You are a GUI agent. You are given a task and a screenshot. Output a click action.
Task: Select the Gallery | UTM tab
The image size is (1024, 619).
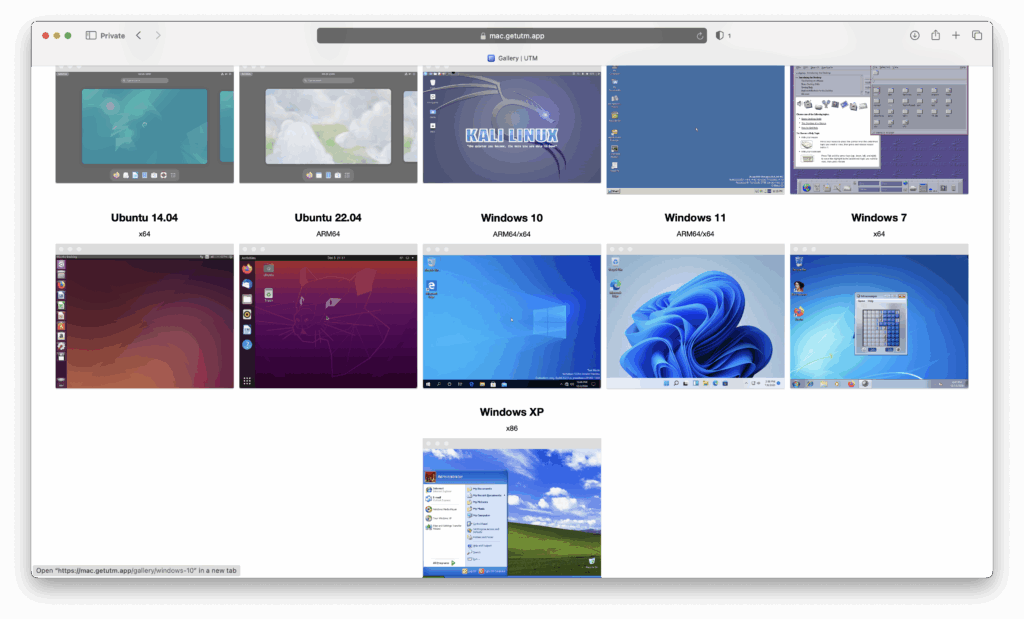512,57
